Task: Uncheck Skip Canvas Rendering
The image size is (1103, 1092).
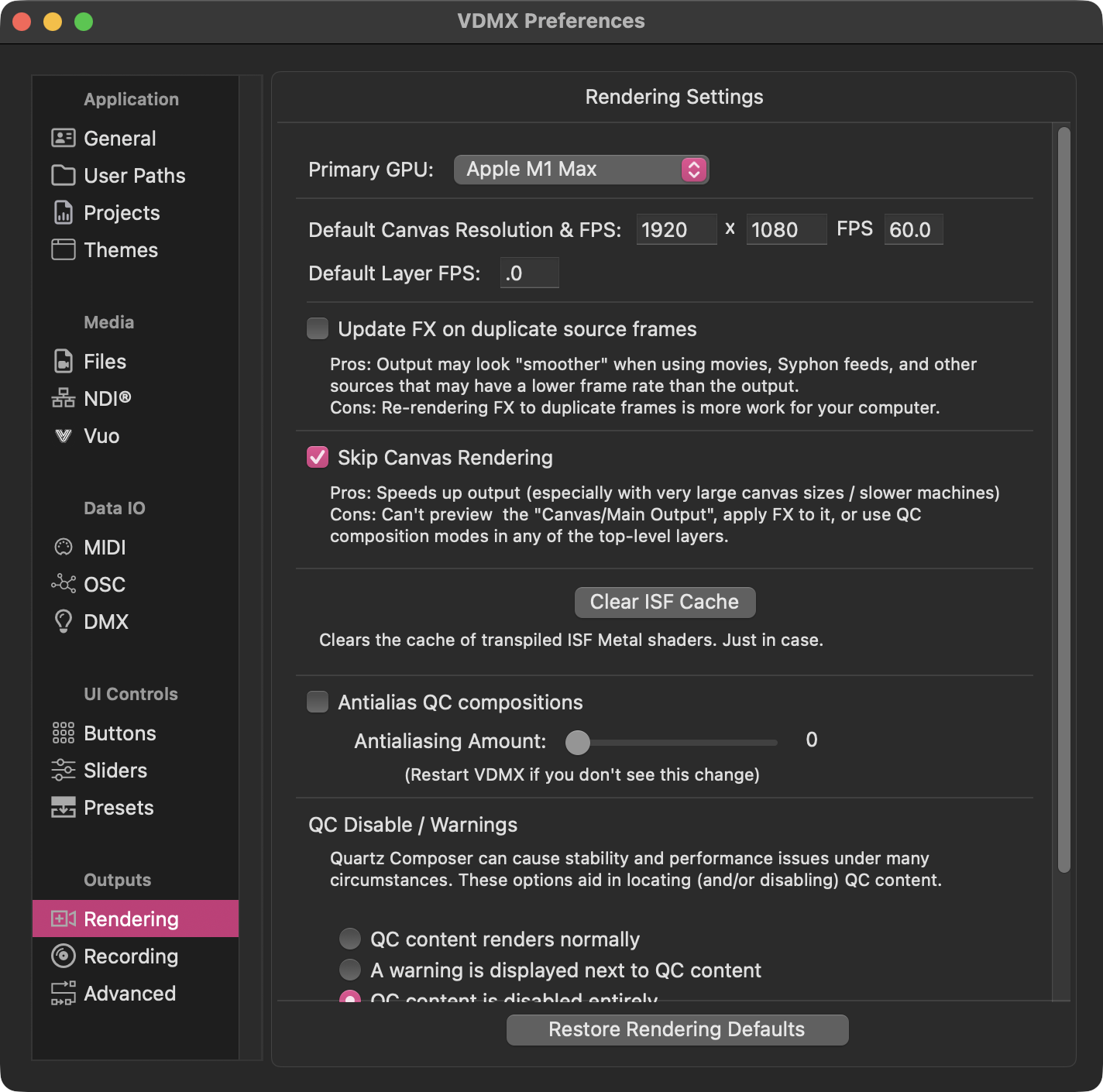Action: coord(318,458)
